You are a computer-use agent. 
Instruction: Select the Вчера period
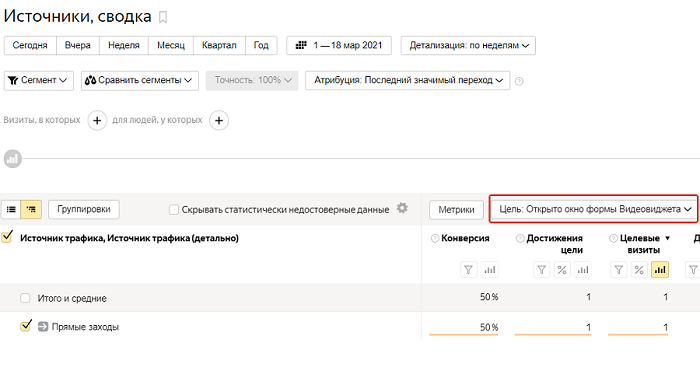[78, 46]
